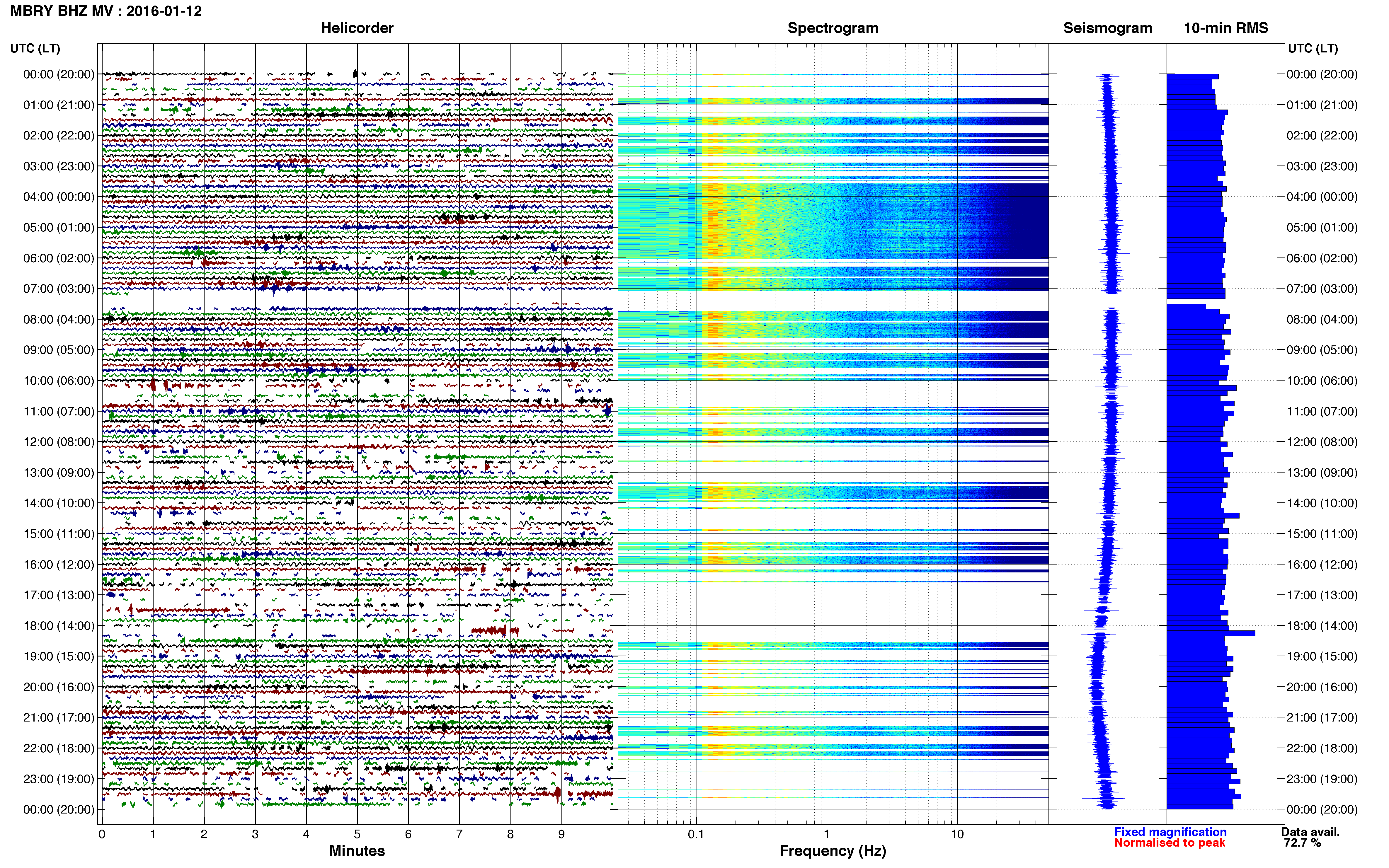
Task: Click RMS-side time label '08:00 (04:00)'
Action: pyautogui.click(x=1322, y=319)
